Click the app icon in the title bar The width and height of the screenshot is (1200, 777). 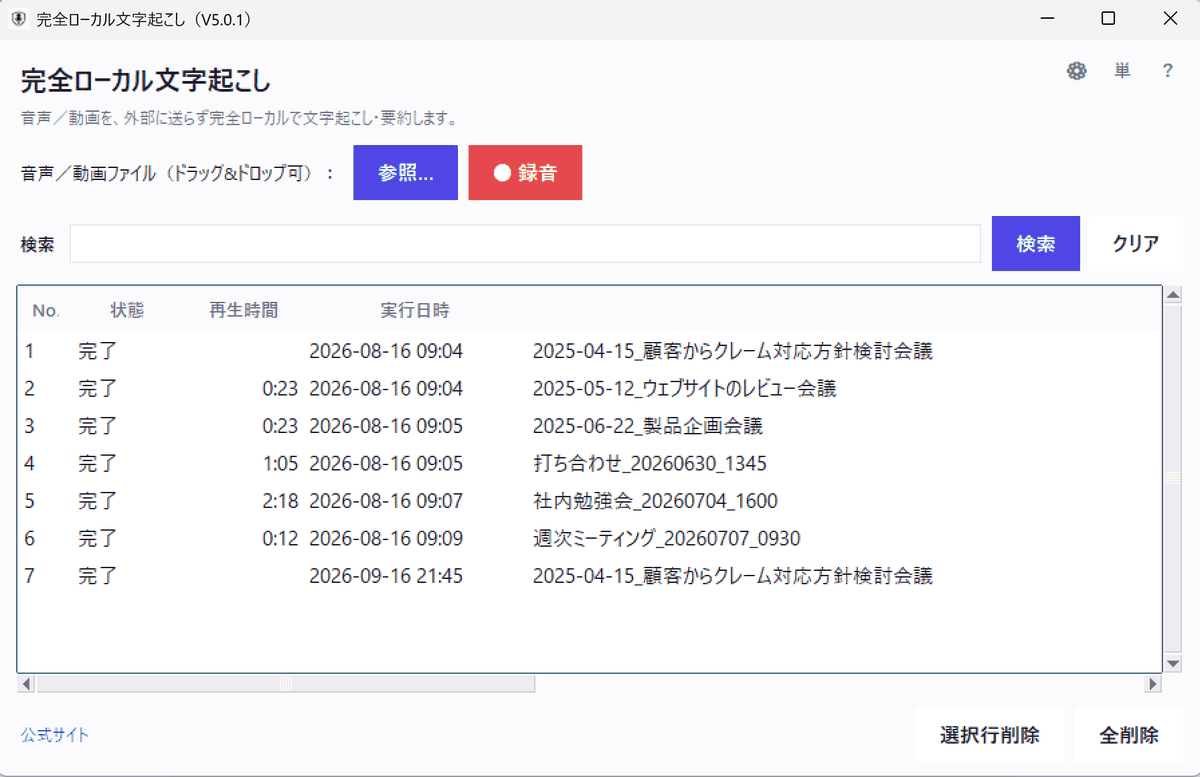[x=18, y=18]
